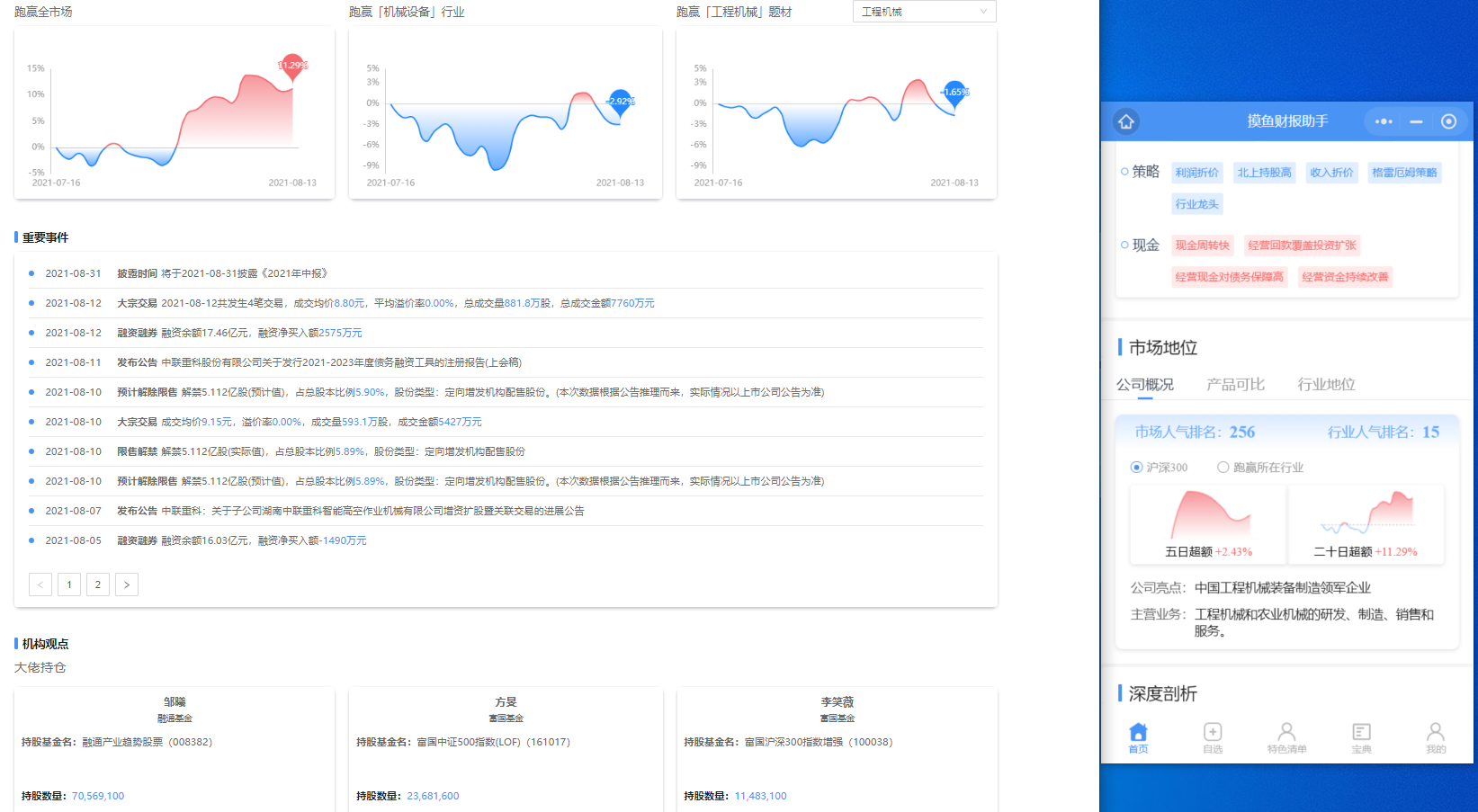
Task: Click 市场人气排名 256 value
Action: [1242, 432]
